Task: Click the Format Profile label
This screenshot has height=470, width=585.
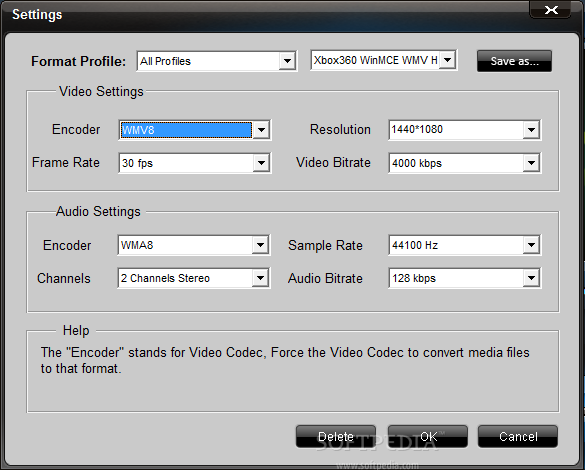Action: [78, 61]
